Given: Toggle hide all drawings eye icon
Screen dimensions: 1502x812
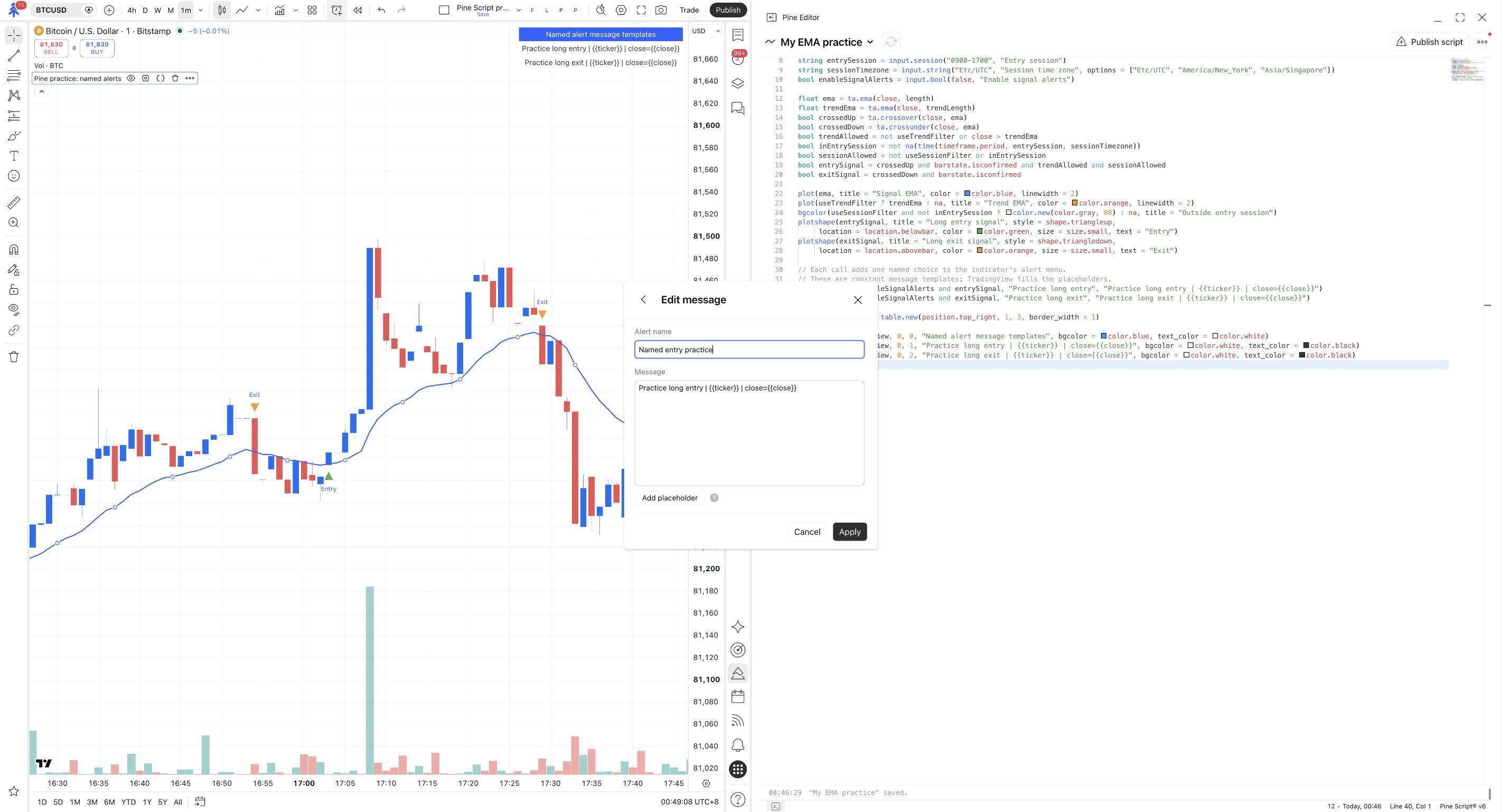Looking at the screenshot, I should pos(14,309).
